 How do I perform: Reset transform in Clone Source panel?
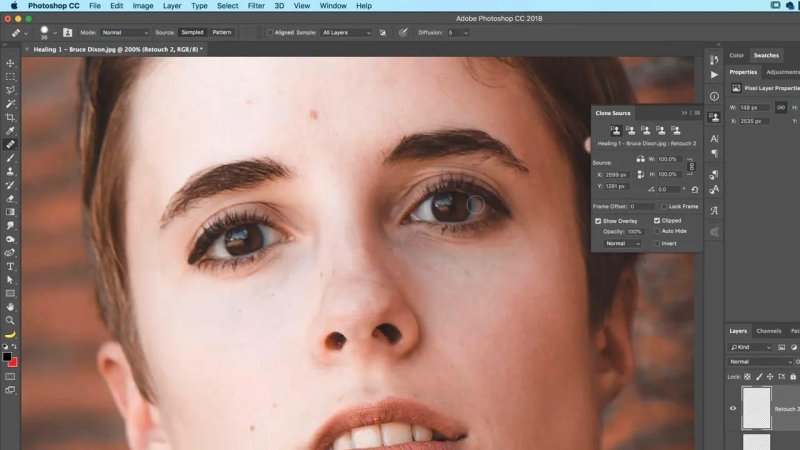coord(694,189)
